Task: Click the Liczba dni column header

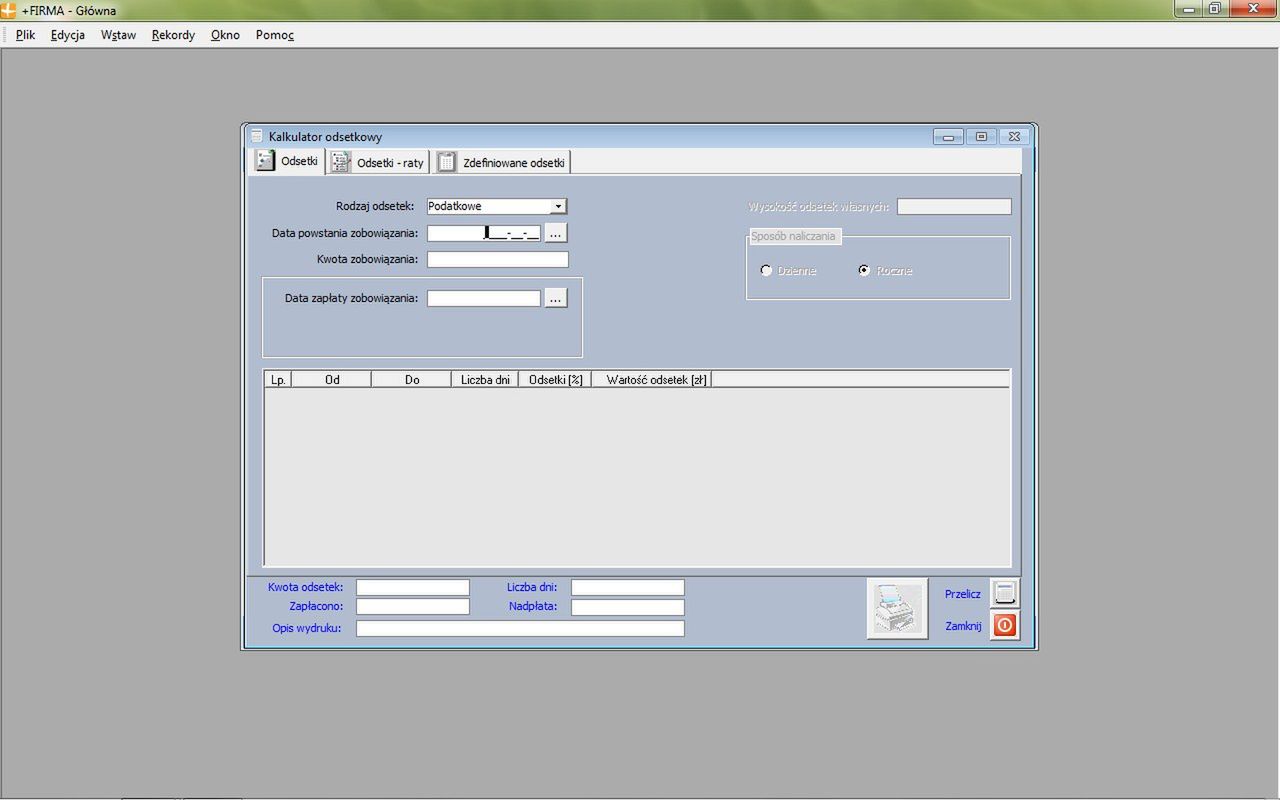Action: point(485,380)
